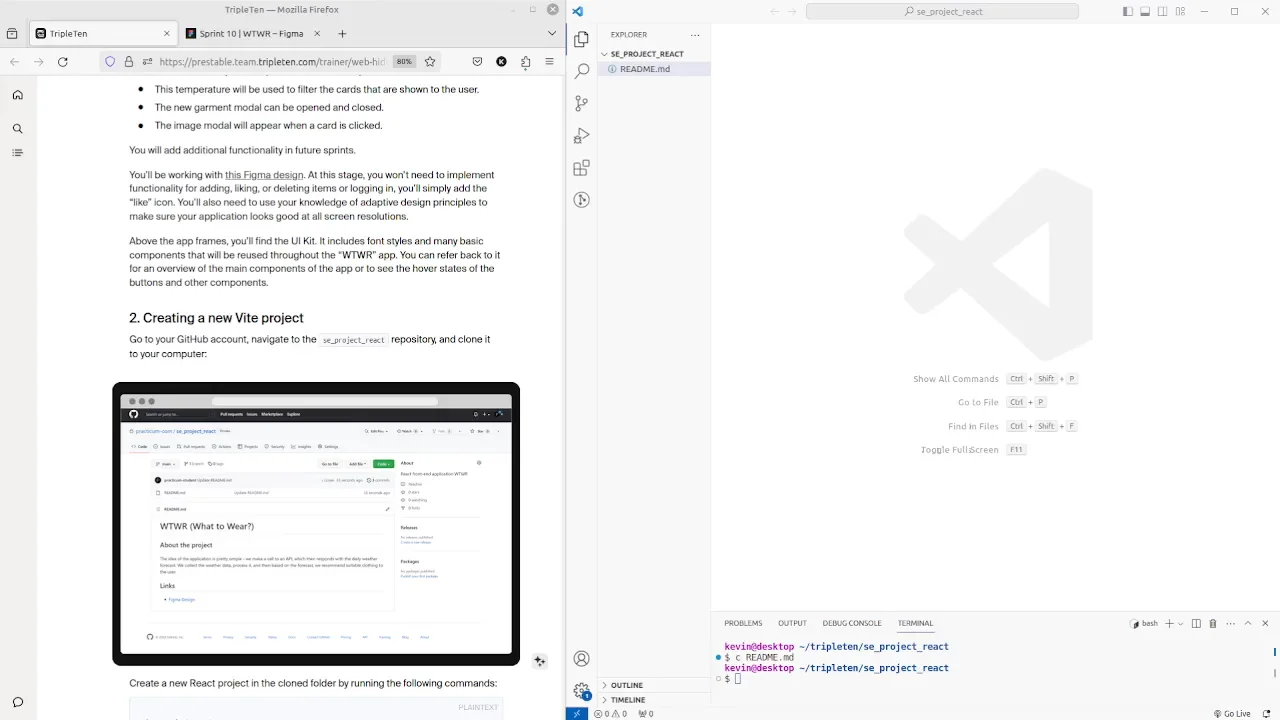1280x720 pixels.
Task: Open Customize Layout in VS Code title bar
Action: click(1178, 11)
